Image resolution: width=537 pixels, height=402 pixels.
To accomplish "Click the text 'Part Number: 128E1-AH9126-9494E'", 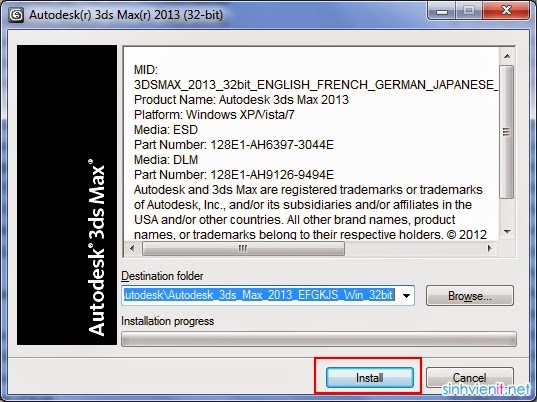I will pos(234,175).
